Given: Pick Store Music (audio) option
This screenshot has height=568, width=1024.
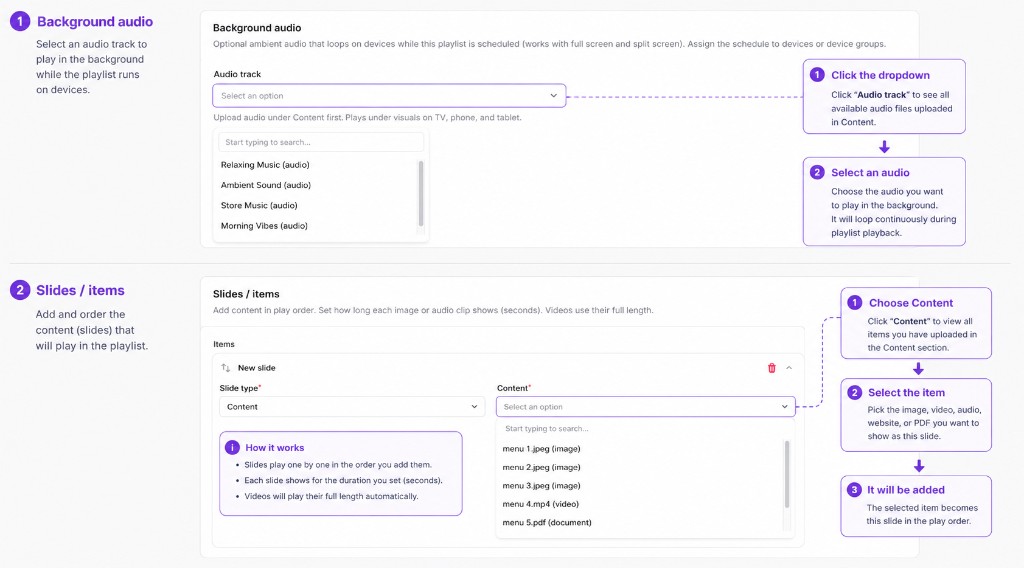Looking at the screenshot, I should (259, 205).
